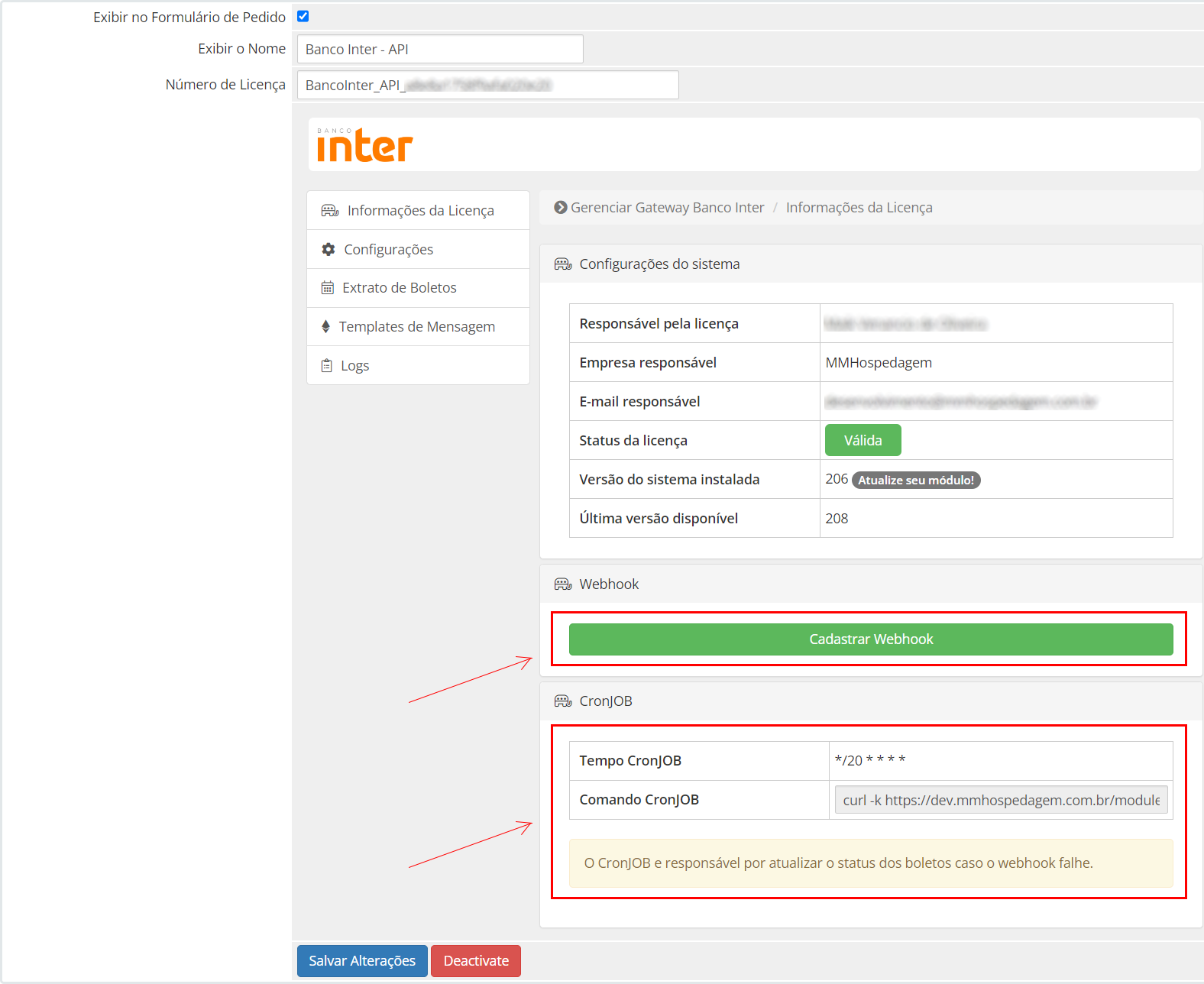Screen dimensions: 1204x984
Task: Click the Tempo CronJOB value */20 * * * *
Action: (870, 760)
